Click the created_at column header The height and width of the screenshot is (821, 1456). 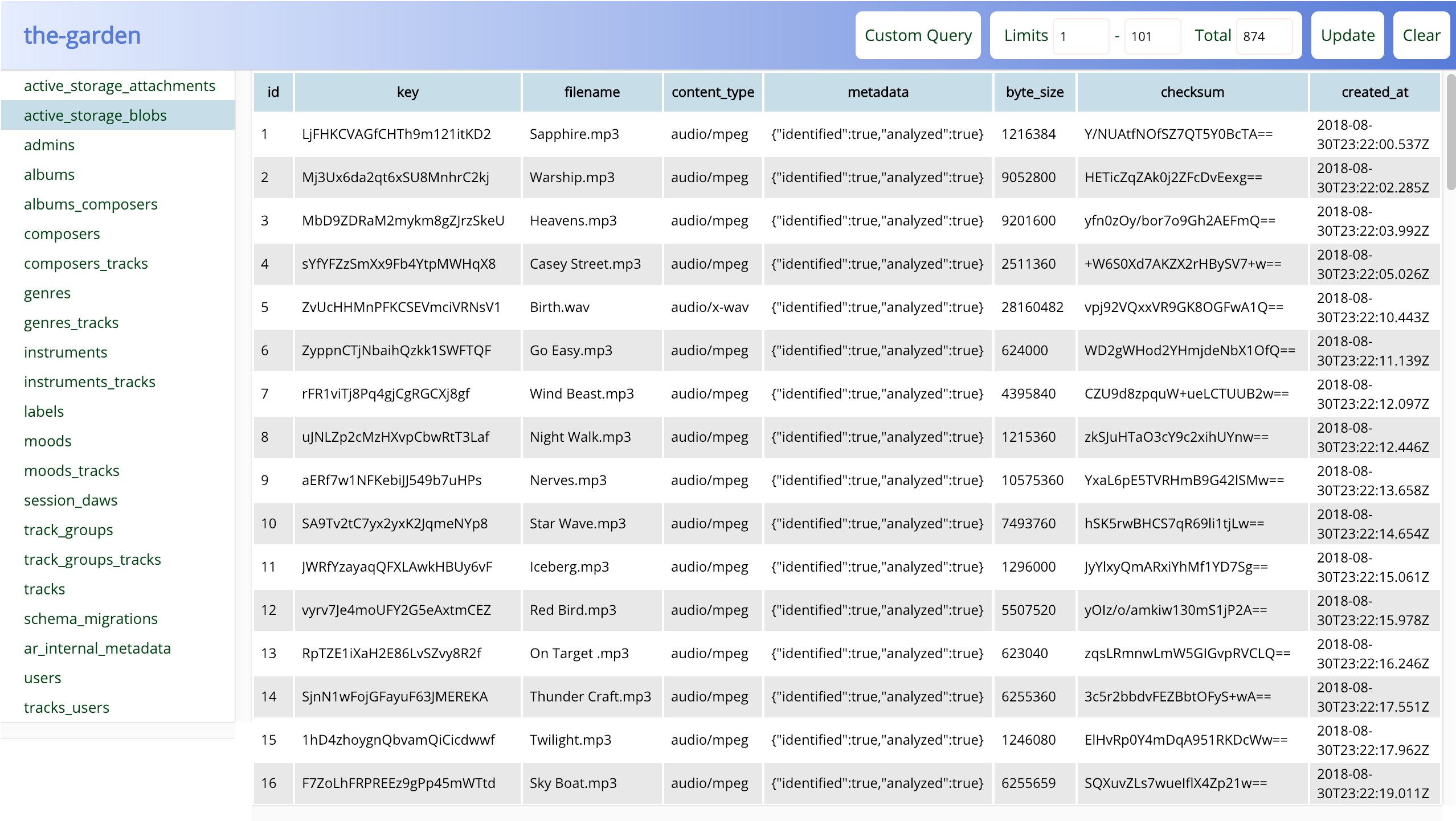(1374, 92)
